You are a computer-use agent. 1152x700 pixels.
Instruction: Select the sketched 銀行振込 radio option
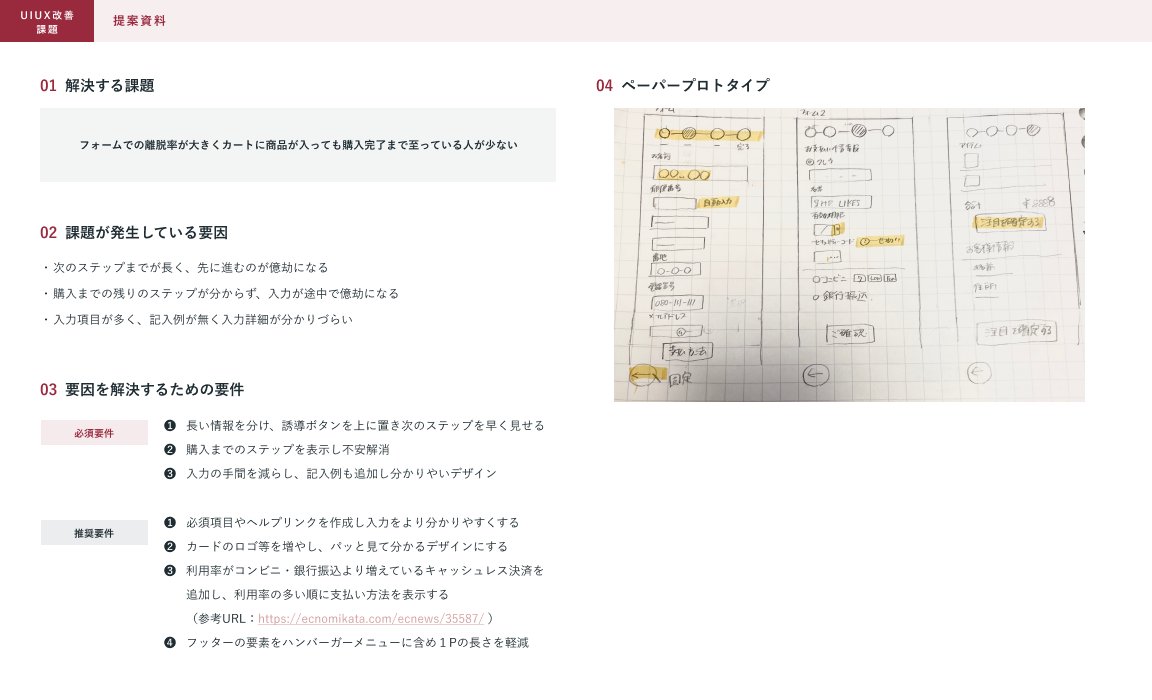pos(816,297)
